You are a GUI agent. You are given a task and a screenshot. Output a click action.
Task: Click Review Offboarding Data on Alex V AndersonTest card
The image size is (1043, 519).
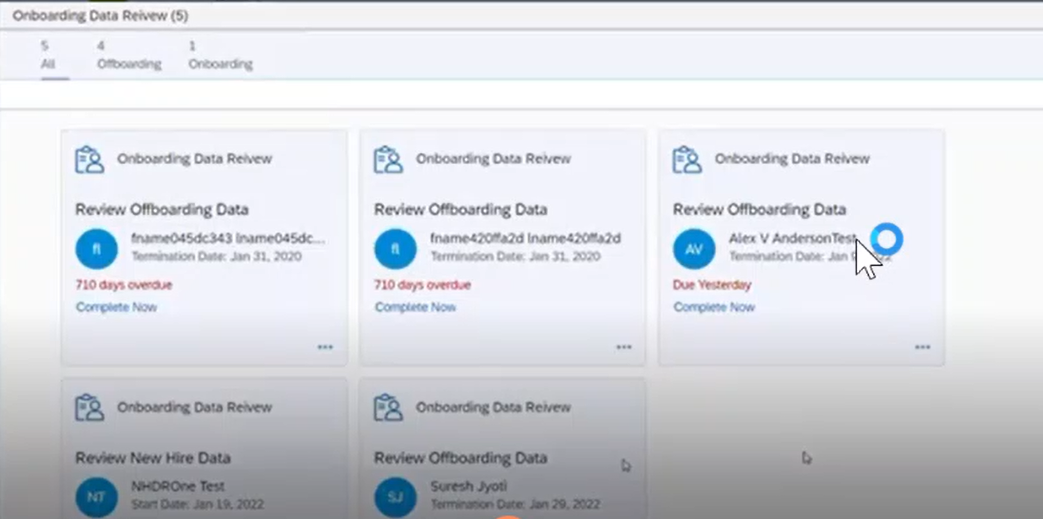[x=759, y=210]
